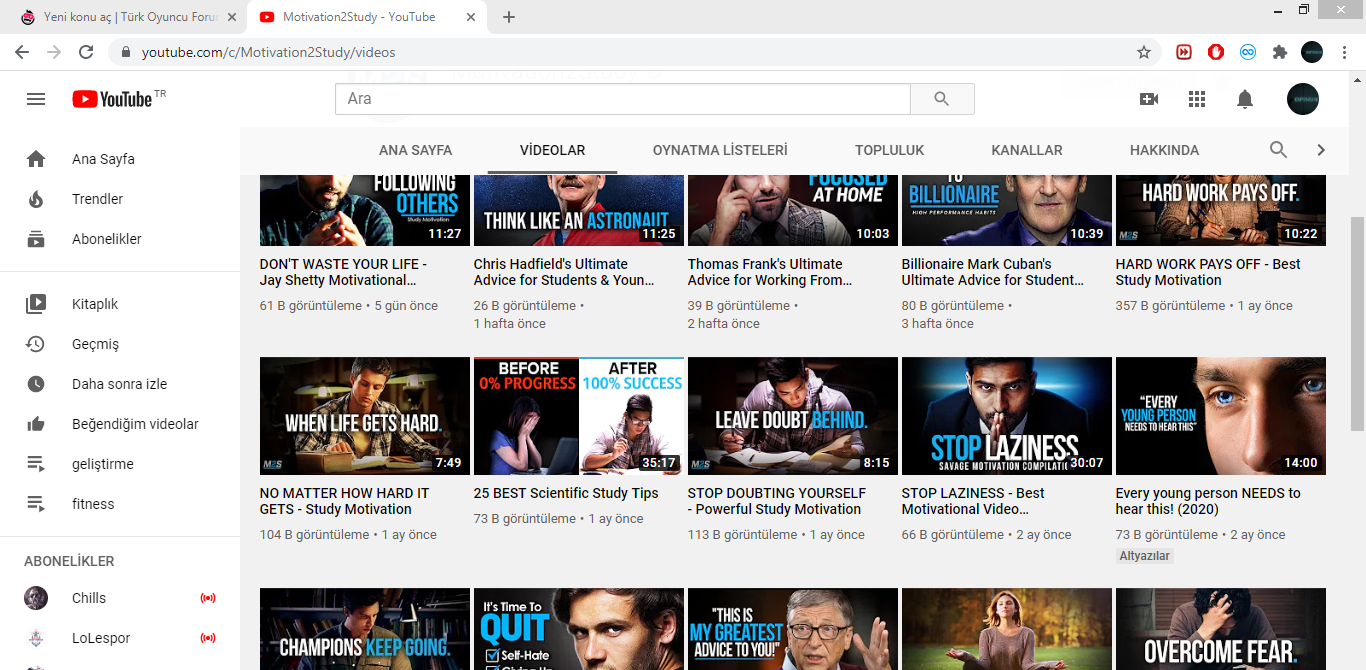Select the VİDEOLAR channel tab
1366x670 pixels.
(x=552, y=150)
